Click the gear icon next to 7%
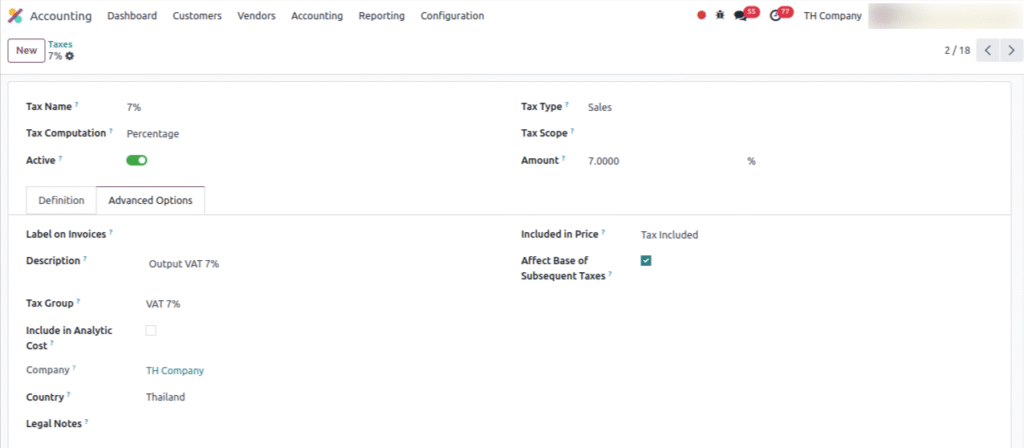This screenshot has width=1024, height=448. 70,56
